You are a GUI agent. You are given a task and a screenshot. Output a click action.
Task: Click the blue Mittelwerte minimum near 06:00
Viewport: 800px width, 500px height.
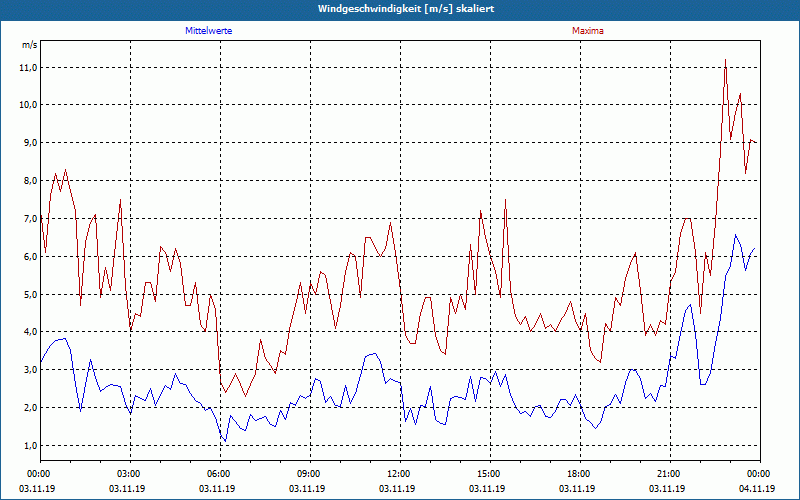tap(225, 441)
